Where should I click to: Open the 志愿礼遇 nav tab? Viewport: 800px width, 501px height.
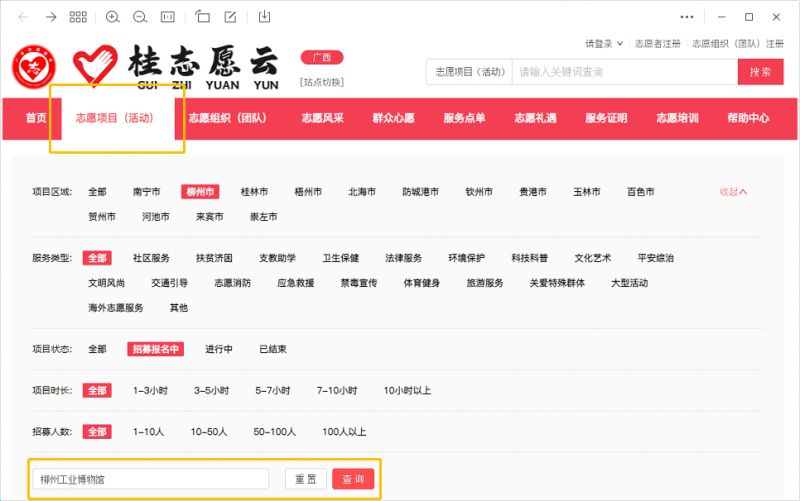pyautogui.click(x=535, y=118)
